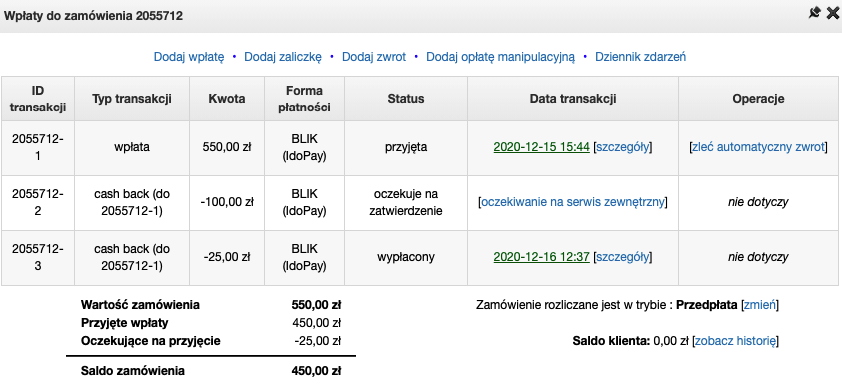
Task: Select the Kwota column header
Action: pyautogui.click(x=227, y=99)
